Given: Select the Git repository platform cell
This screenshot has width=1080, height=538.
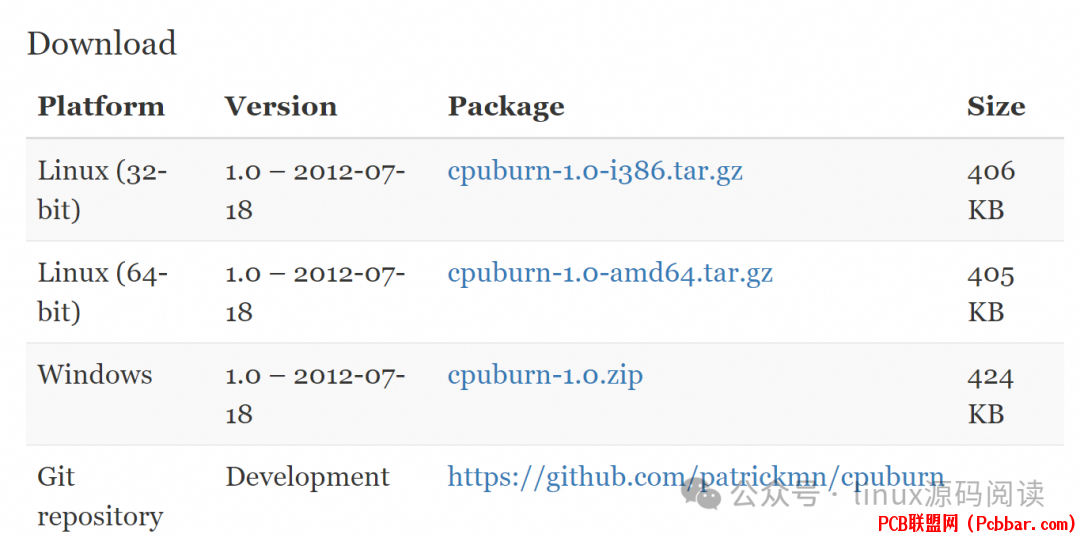Looking at the screenshot, I should click(101, 496).
